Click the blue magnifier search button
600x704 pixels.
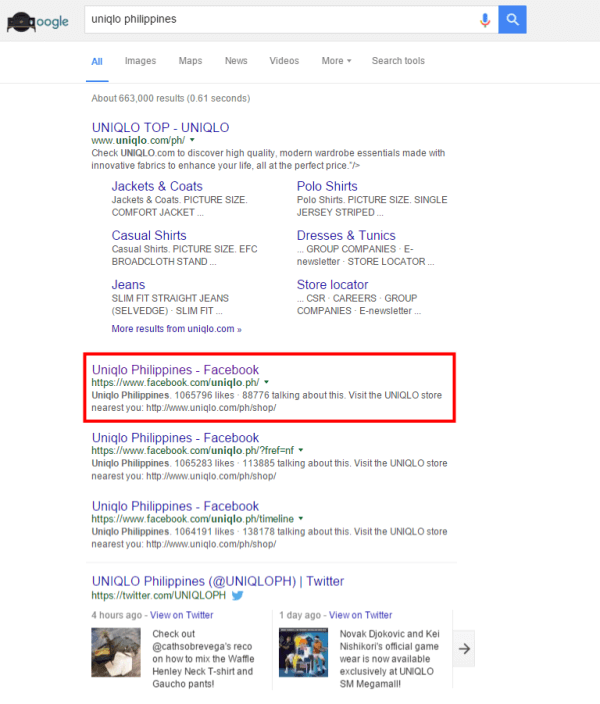coord(512,19)
